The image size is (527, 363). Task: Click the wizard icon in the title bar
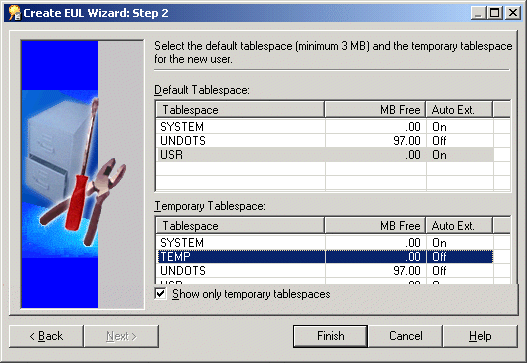coord(14,13)
